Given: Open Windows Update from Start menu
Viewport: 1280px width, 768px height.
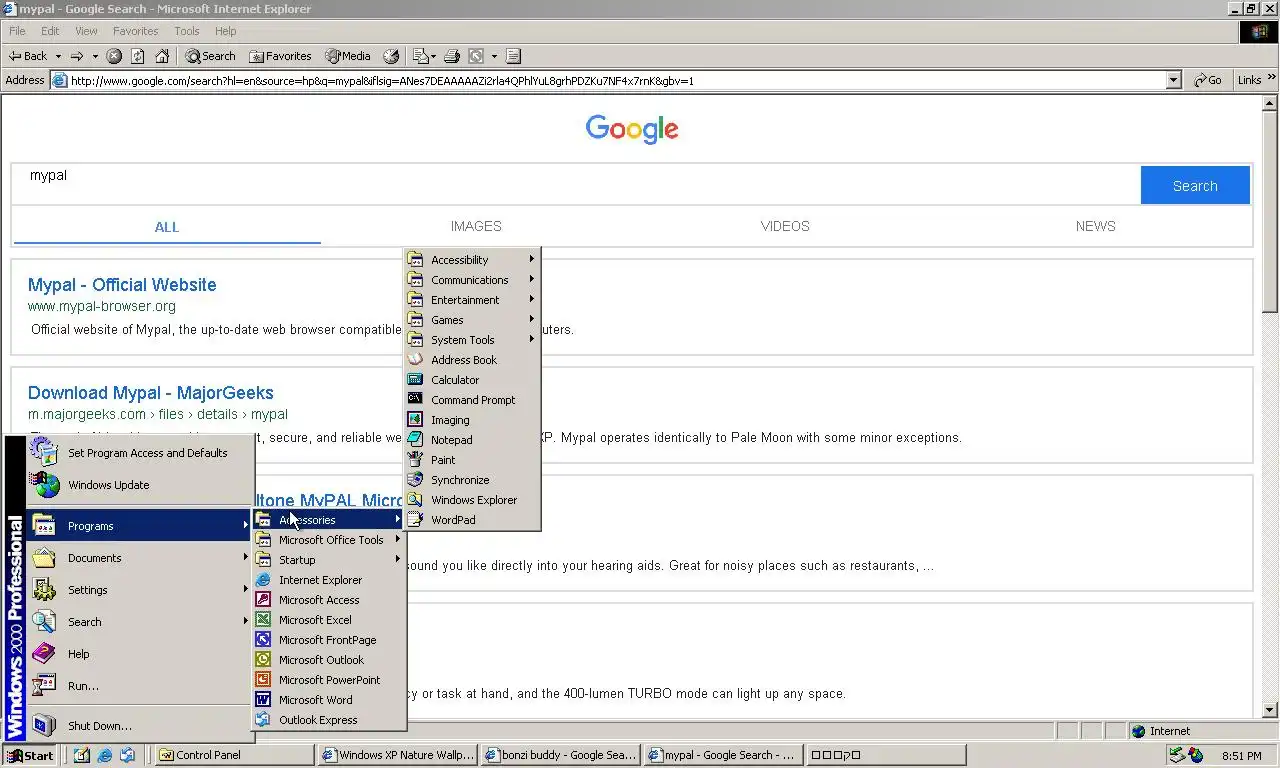Looking at the screenshot, I should [x=139, y=485].
